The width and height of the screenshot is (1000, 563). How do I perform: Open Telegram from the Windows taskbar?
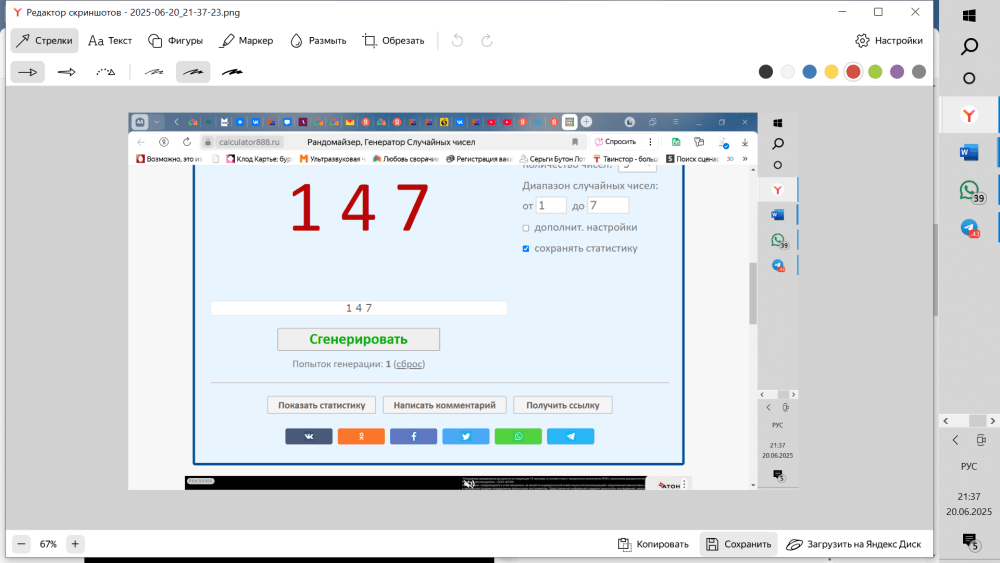(x=968, y=228)
